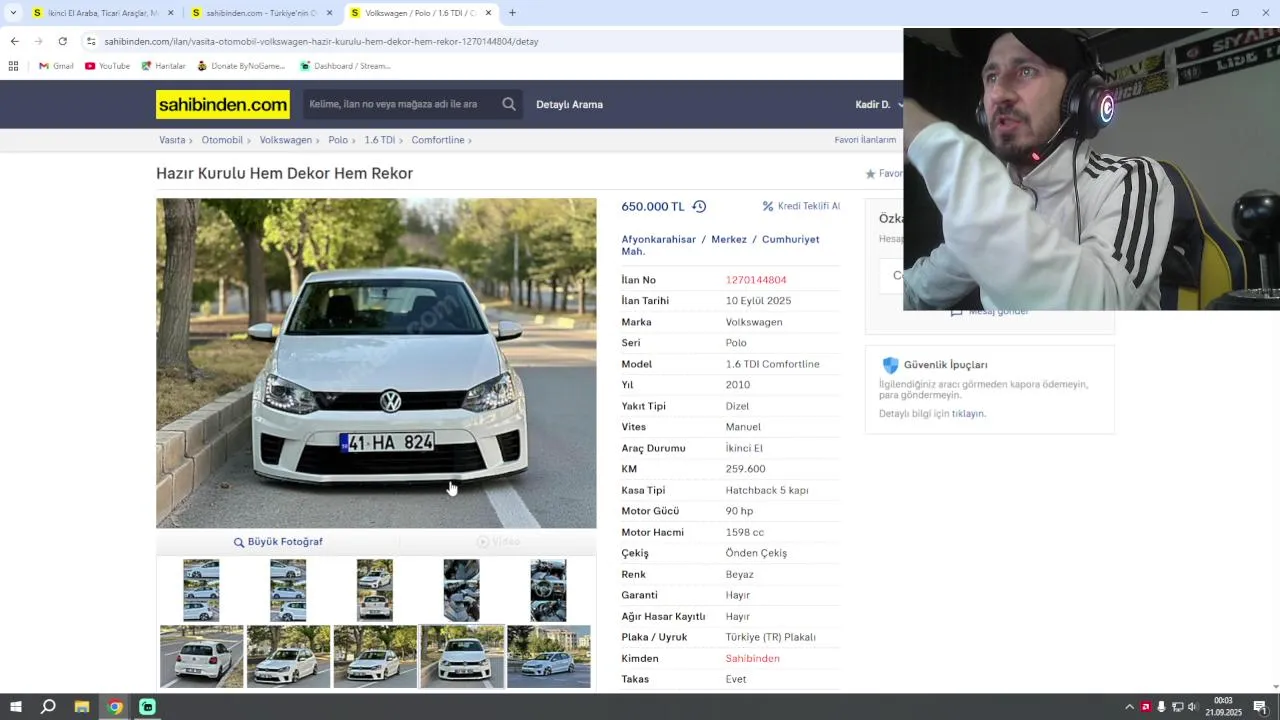Go to the 1.6 TDI breadcrumb
Image resolution: width=1280 pixels, height=720 pixels.
coord(380,140)
